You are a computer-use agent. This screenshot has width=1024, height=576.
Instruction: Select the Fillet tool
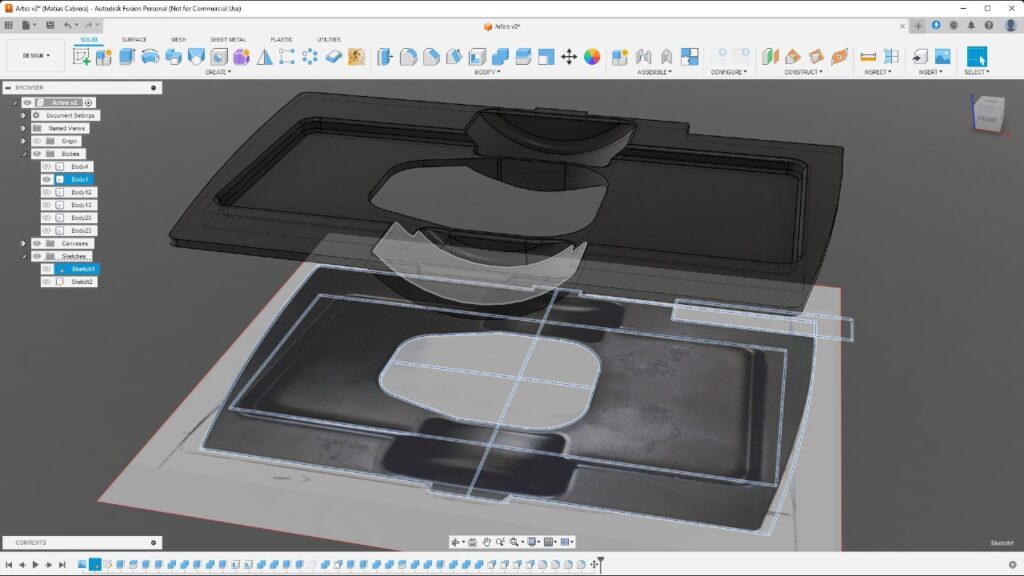click(x=408, y=57)
